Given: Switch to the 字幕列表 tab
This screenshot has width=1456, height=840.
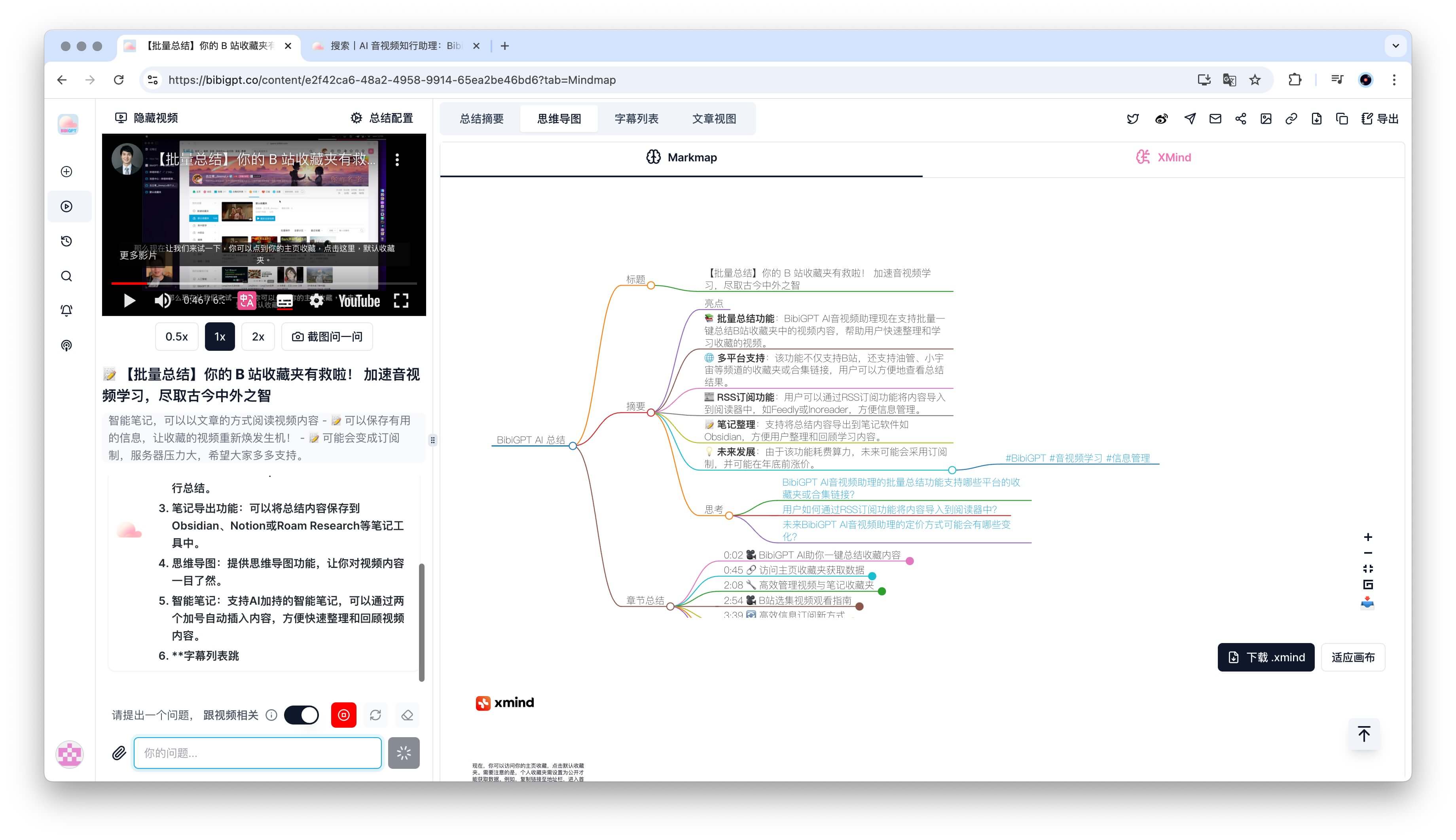Looking at the screenshot, I should click(x=636, y=119).
